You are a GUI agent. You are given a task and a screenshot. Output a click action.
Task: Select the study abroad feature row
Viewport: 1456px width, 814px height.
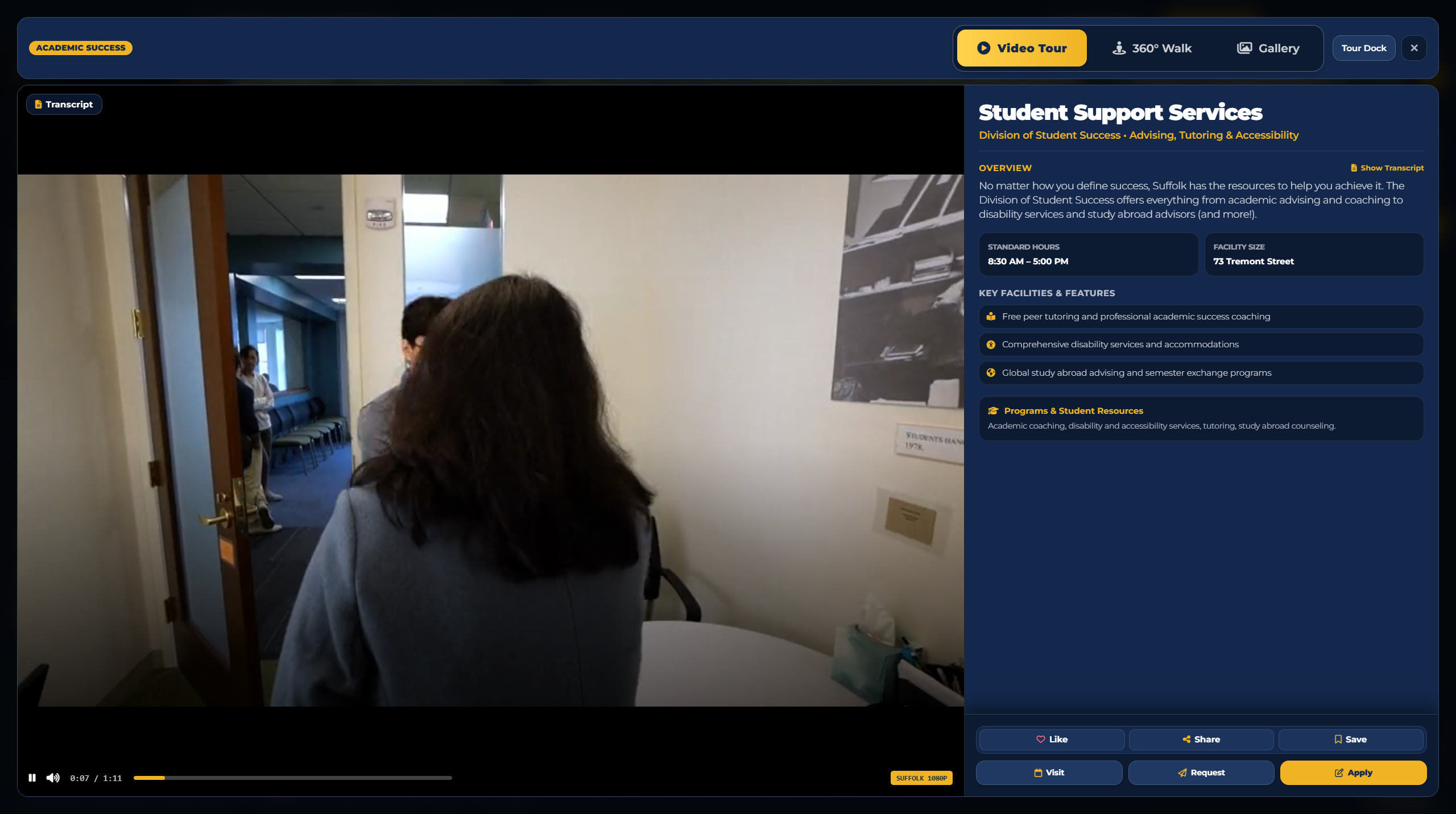click(1201, 373)
